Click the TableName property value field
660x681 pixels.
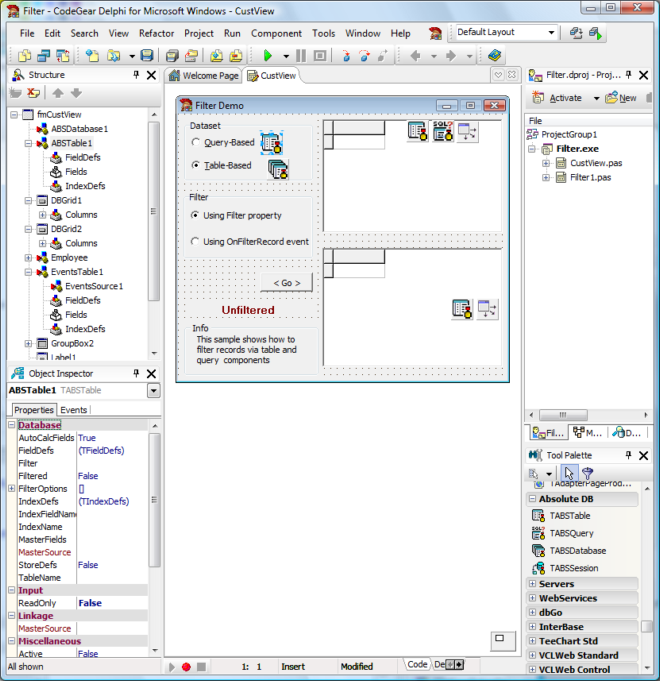pos(112,577)
